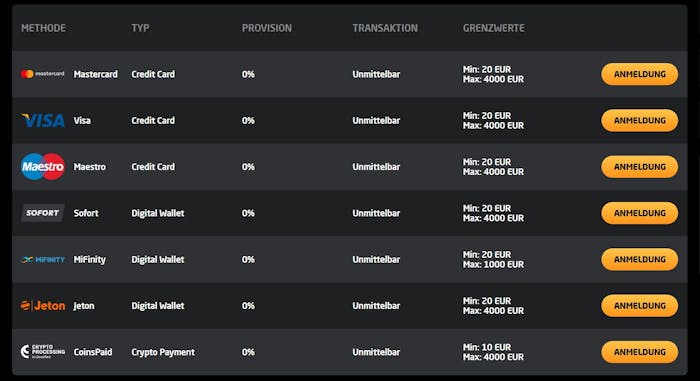Click the Maestro logo icon

click(43, 167)
